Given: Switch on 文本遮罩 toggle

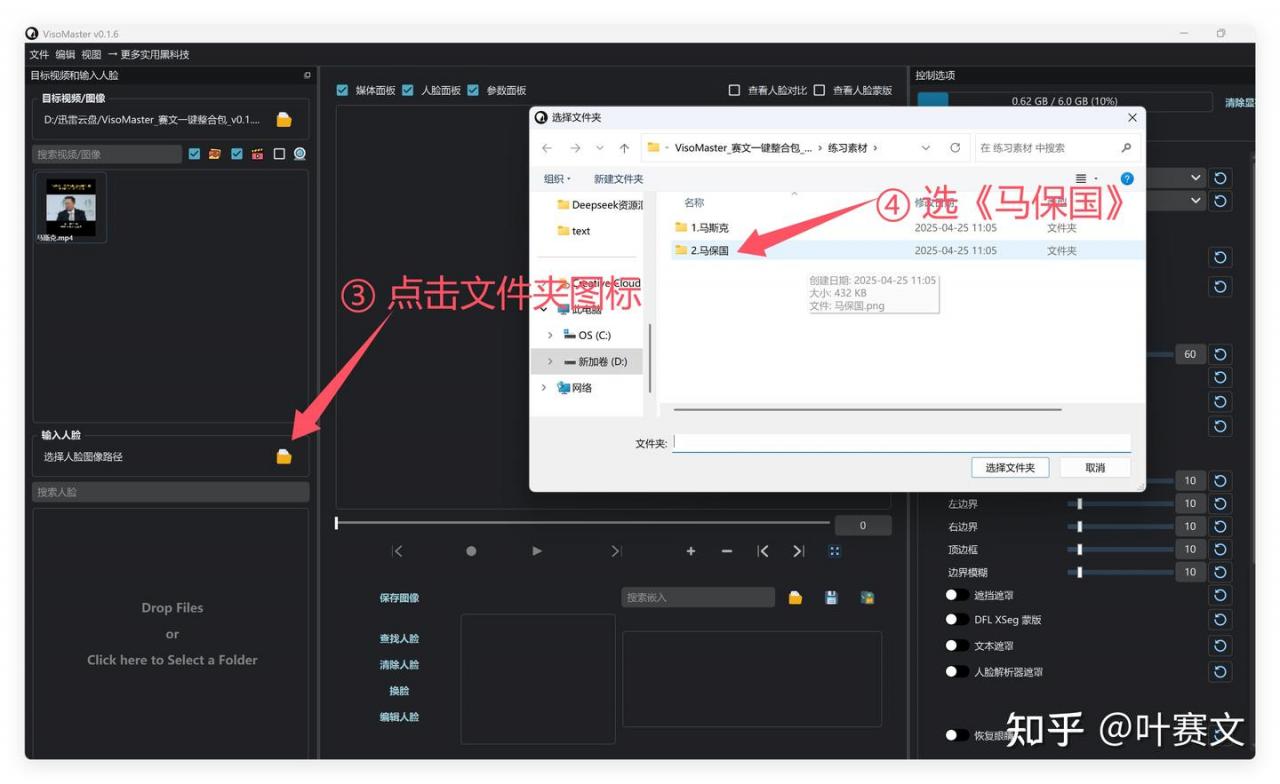Looking at the screenshot, I should pos(957,646).
